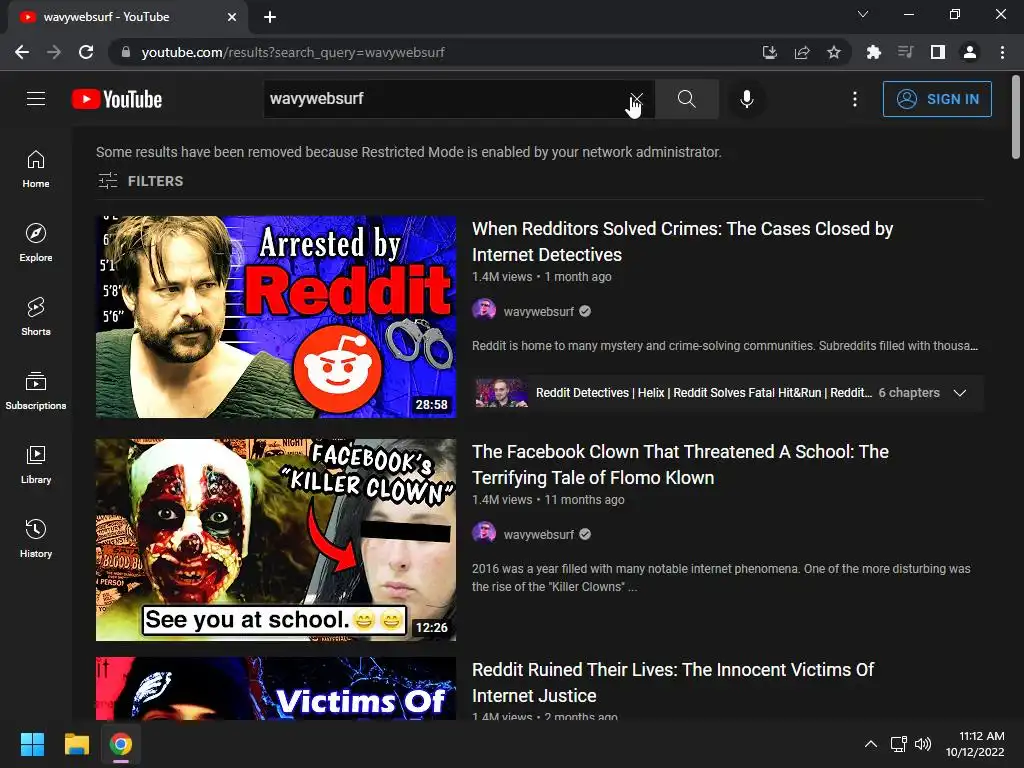
Task: Open the FILTERS options
Action: 140,181
